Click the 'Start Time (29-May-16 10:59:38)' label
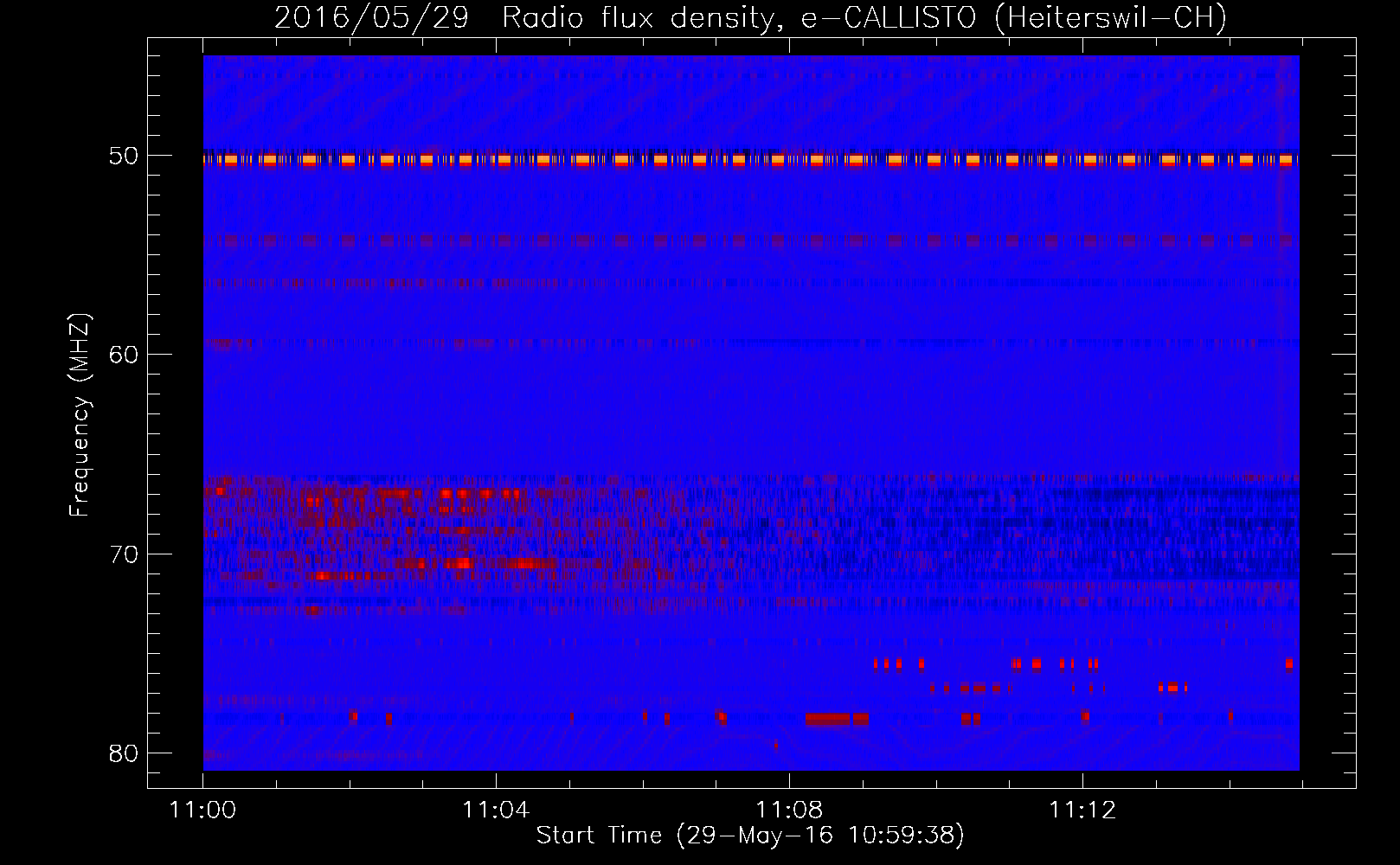The height and width of the screenshot is (865, 1400). coord(750,836)
